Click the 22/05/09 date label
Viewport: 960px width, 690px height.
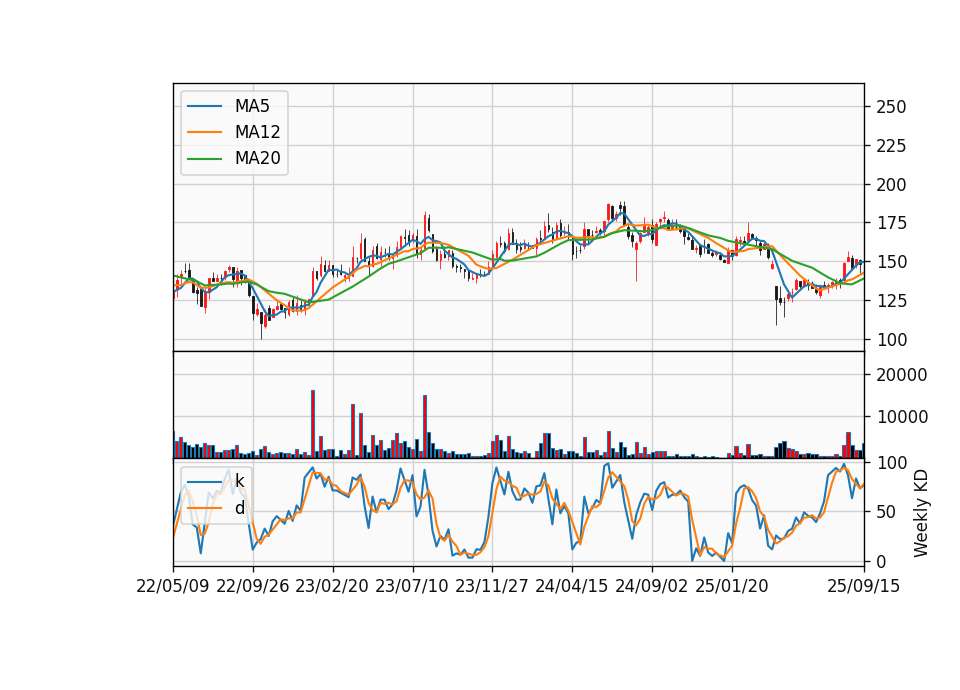tap(173, 586)
